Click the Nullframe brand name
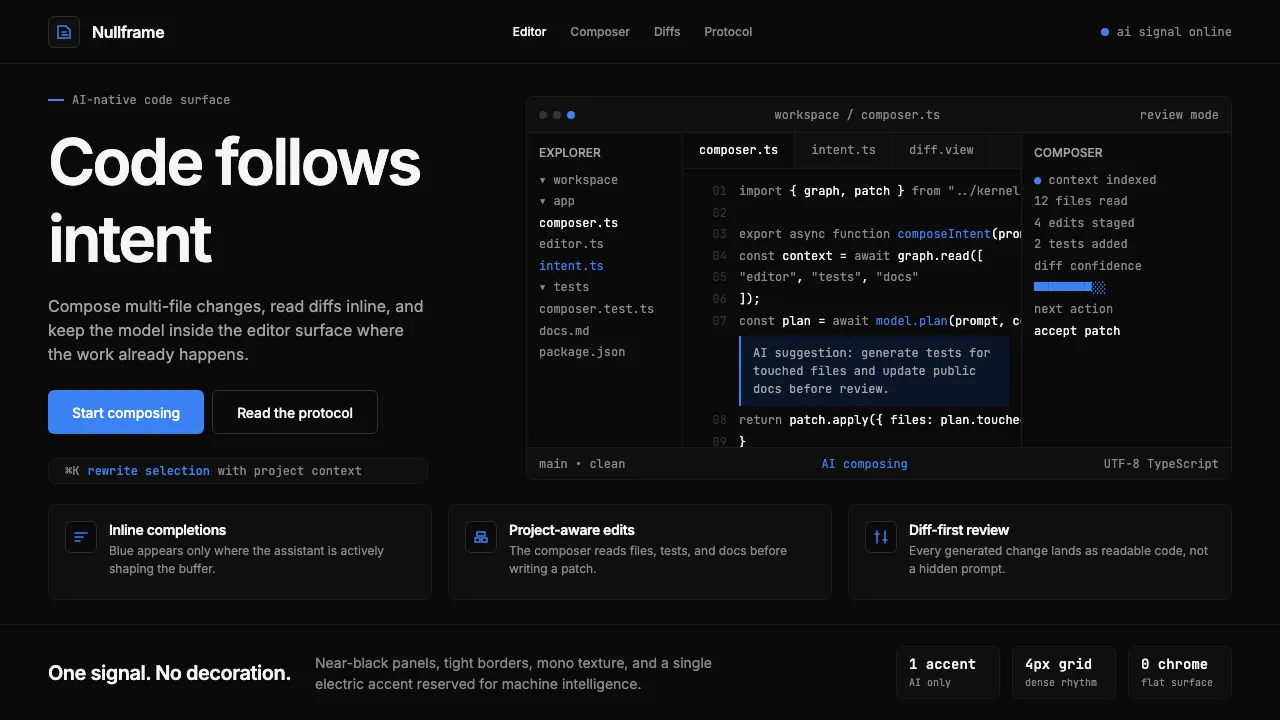 coord(128,32)
